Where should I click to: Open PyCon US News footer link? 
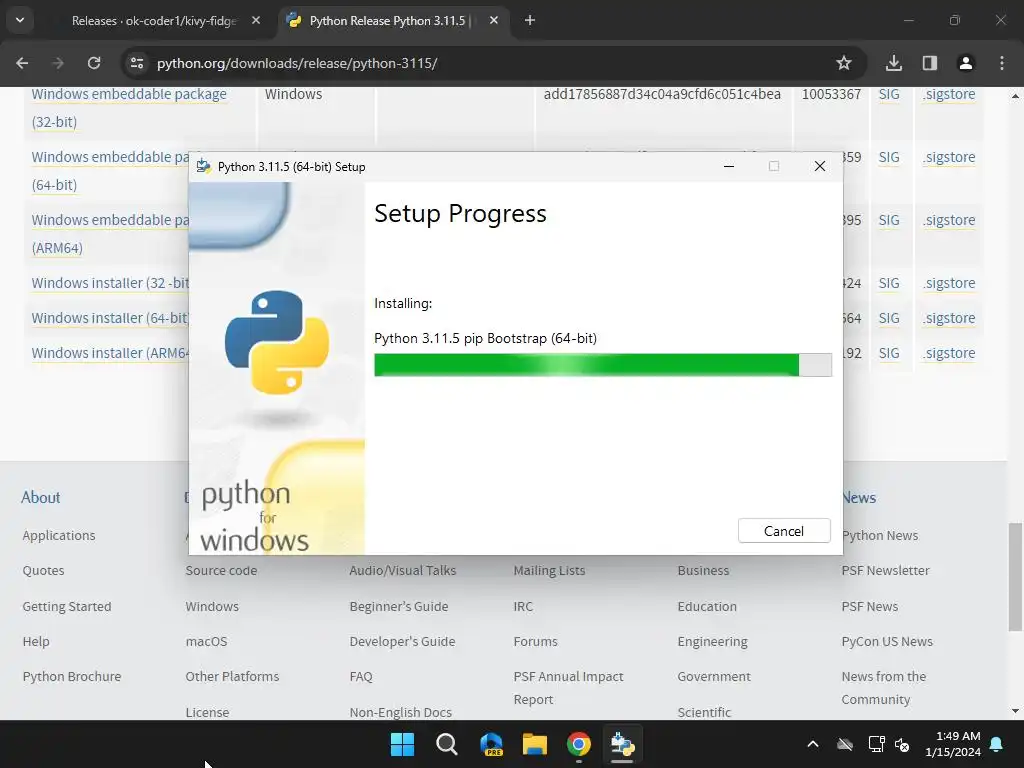pos(887,642)
